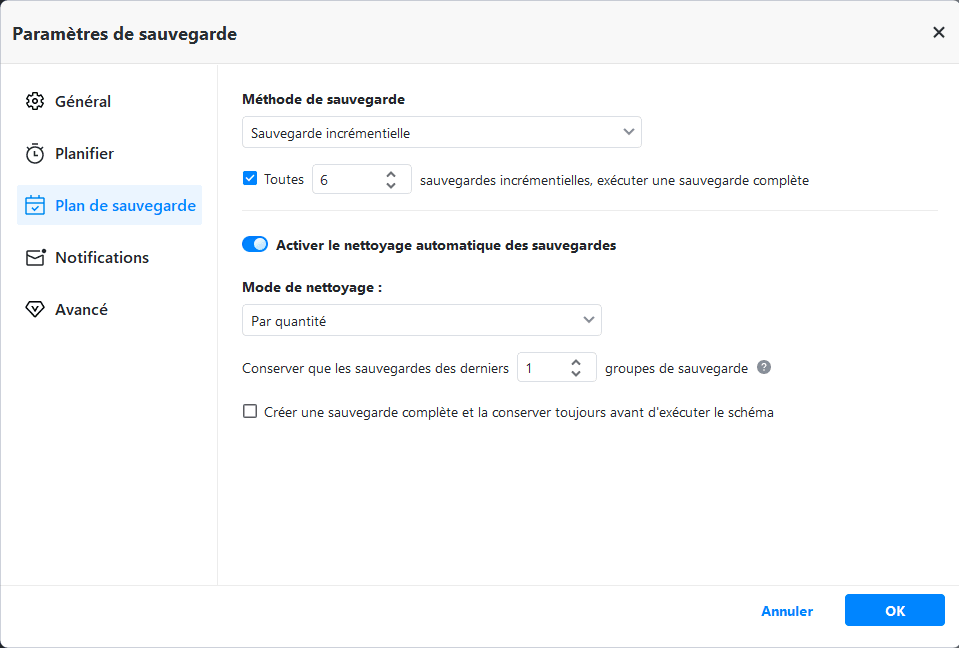Decrease the groupes de sauvegarde value
Screen dimensions: 959x648
pyautogui.click(x=576, y=374)
